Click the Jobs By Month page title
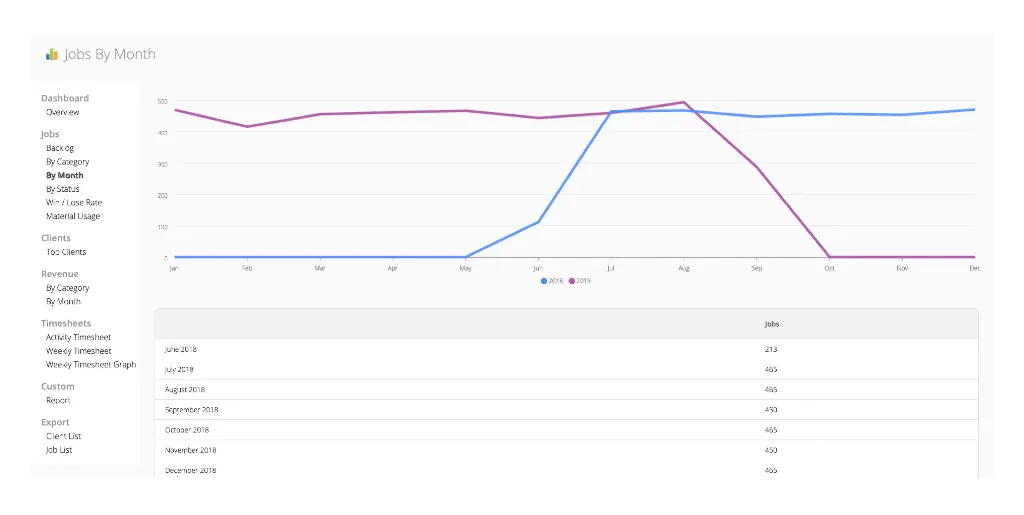 pos(110,55)
